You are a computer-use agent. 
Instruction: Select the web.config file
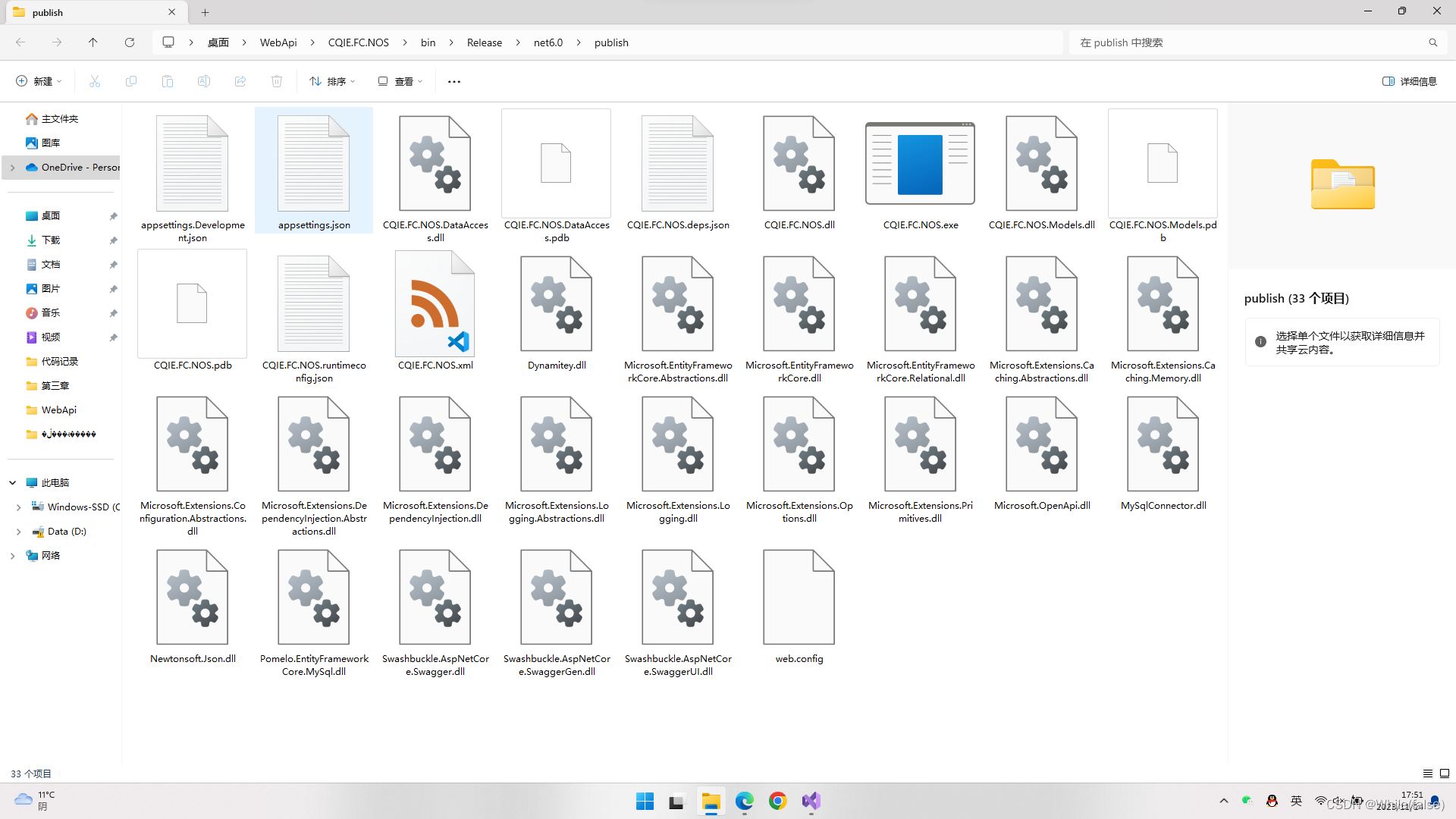(799, 607)
